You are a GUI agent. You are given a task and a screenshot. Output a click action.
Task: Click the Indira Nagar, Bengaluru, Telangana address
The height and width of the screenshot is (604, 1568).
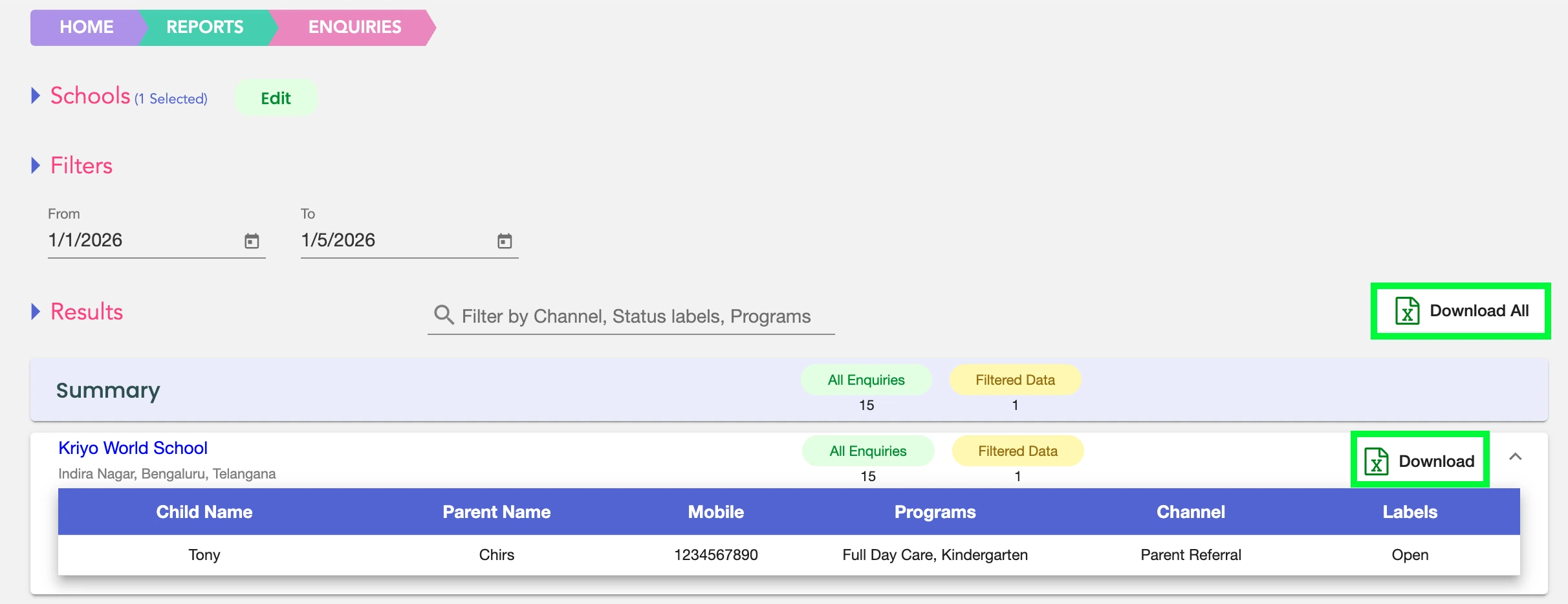[167, 474]
